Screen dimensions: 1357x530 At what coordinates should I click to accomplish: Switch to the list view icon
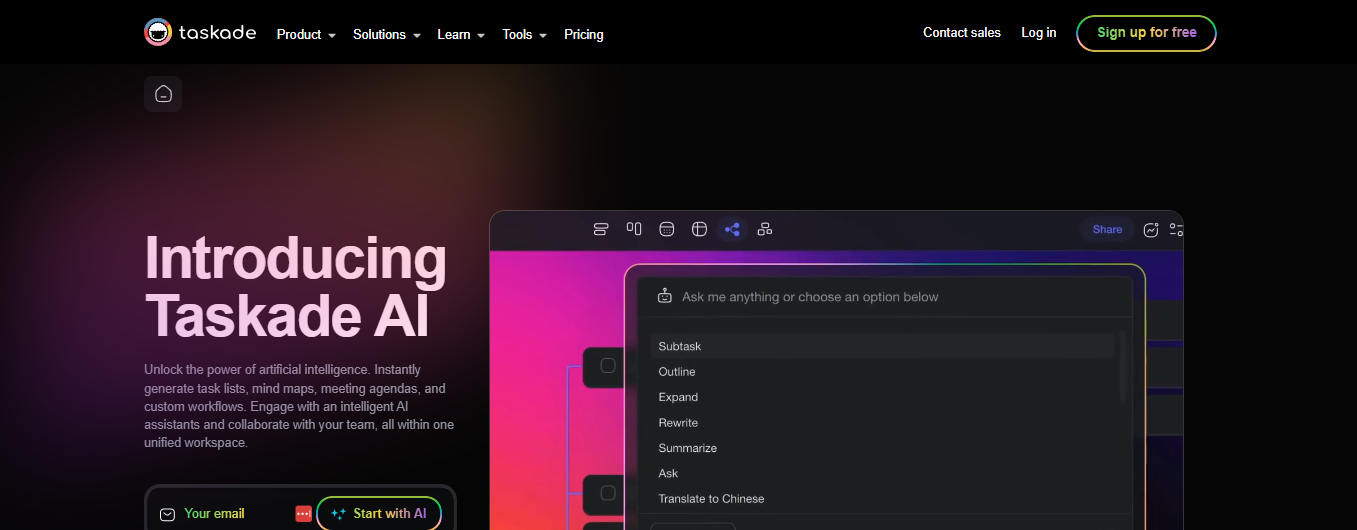point(601,229)
